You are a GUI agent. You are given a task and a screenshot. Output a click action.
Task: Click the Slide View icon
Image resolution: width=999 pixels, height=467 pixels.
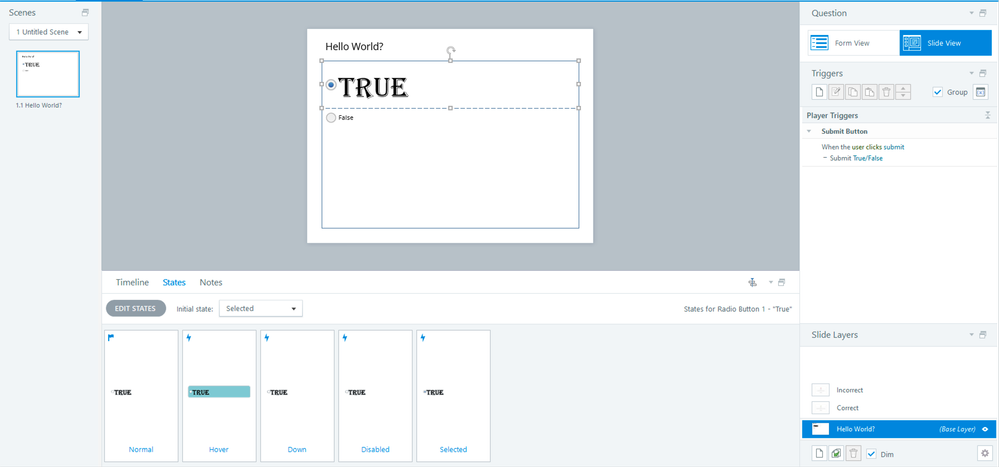pyautogui.click(x=912, y=43)
